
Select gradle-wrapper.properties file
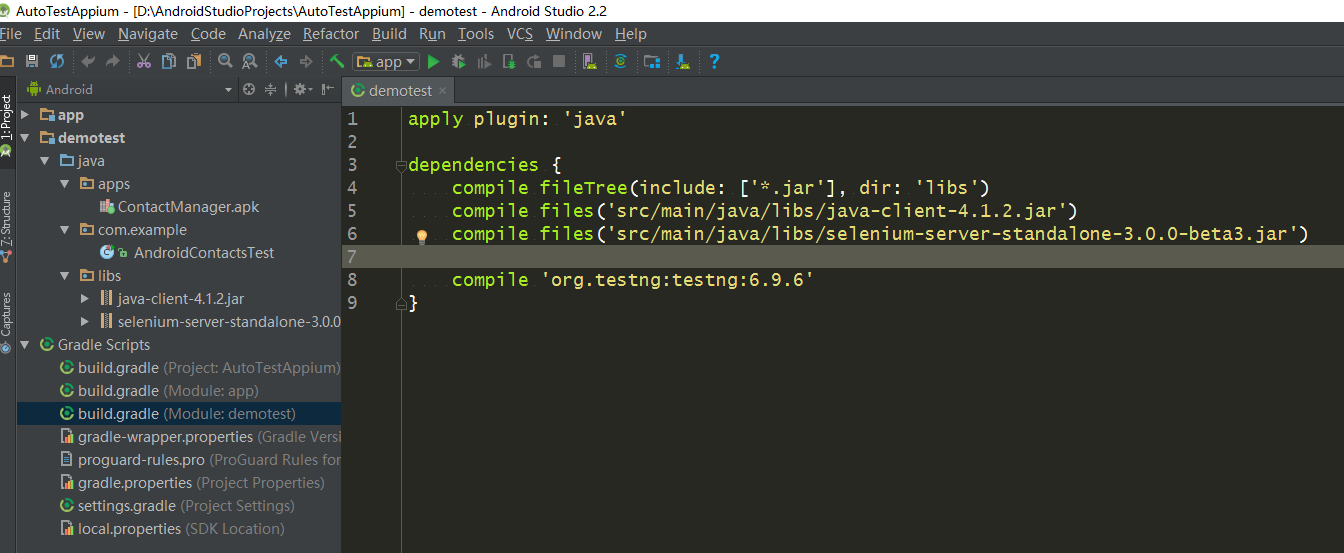(200, 437)
